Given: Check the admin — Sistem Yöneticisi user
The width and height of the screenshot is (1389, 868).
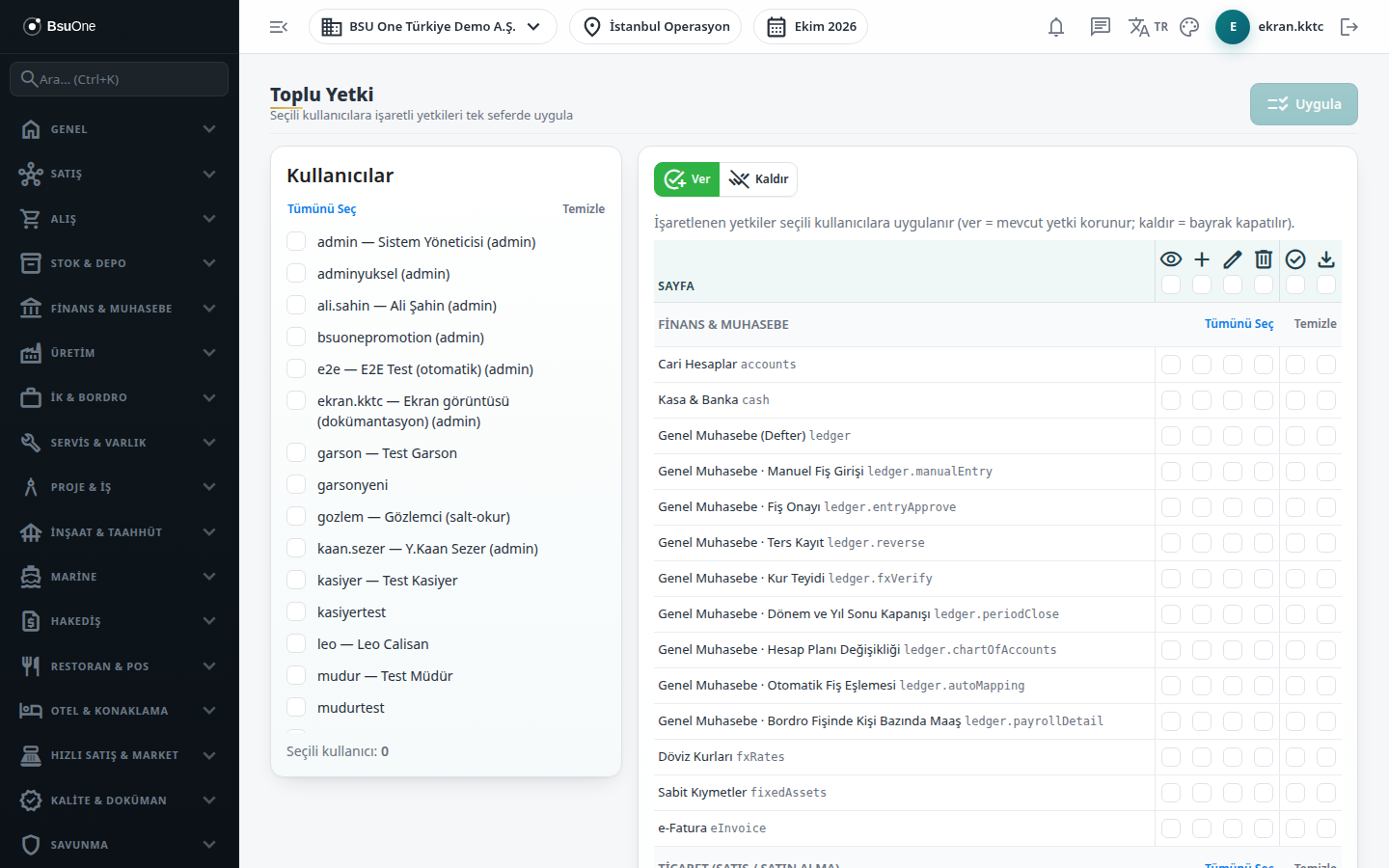Looking at the screenshot, I should [x=296, y=241].
